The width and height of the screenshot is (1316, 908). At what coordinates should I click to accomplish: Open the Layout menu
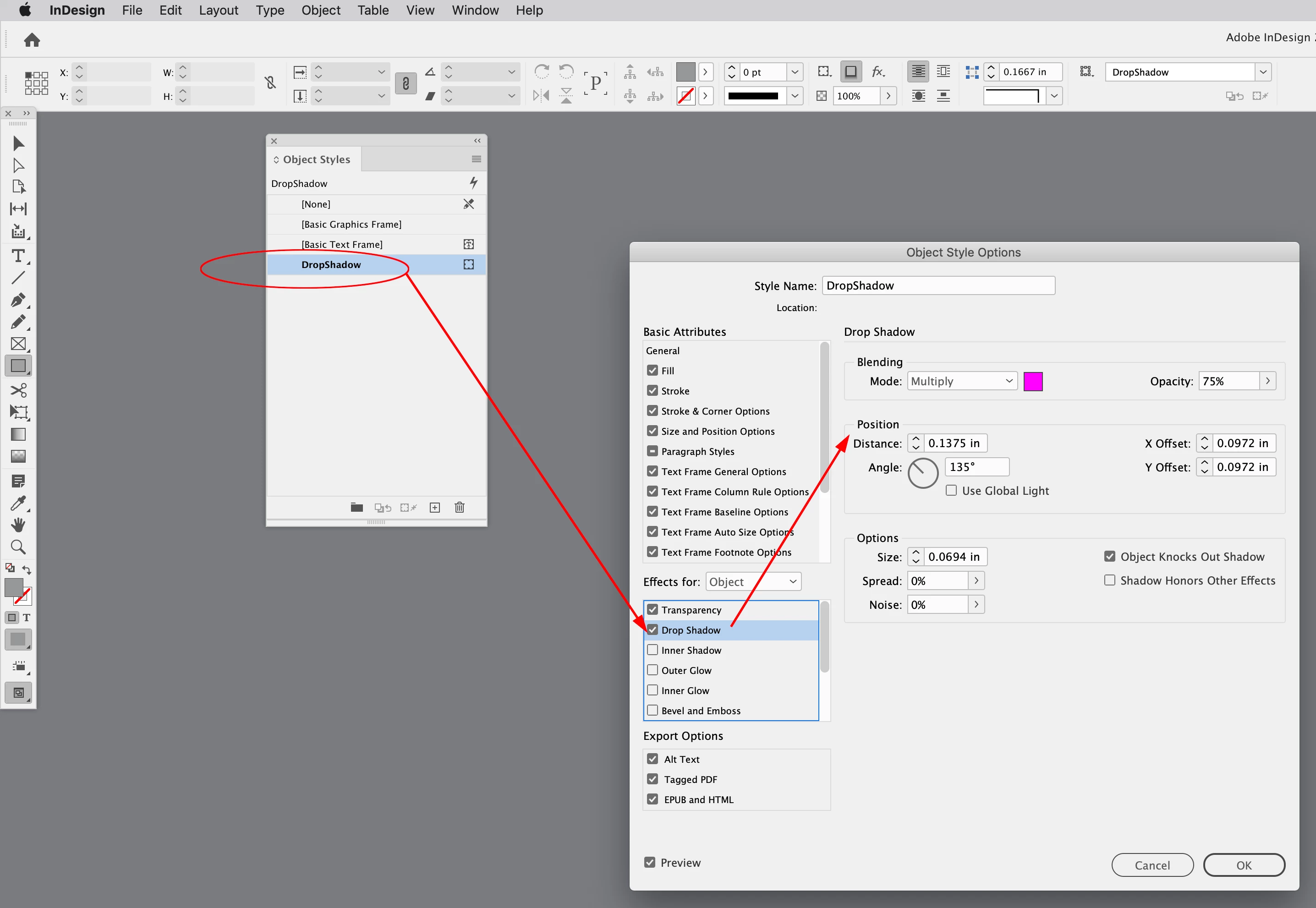[x=219, y=10]
